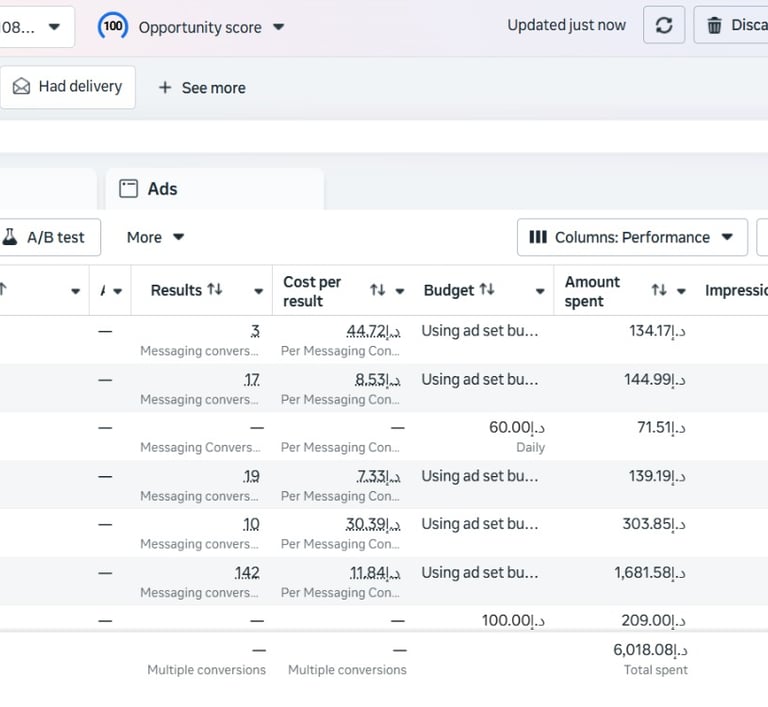Click the Opportunity score 100 circle icon

click(113, 27)
